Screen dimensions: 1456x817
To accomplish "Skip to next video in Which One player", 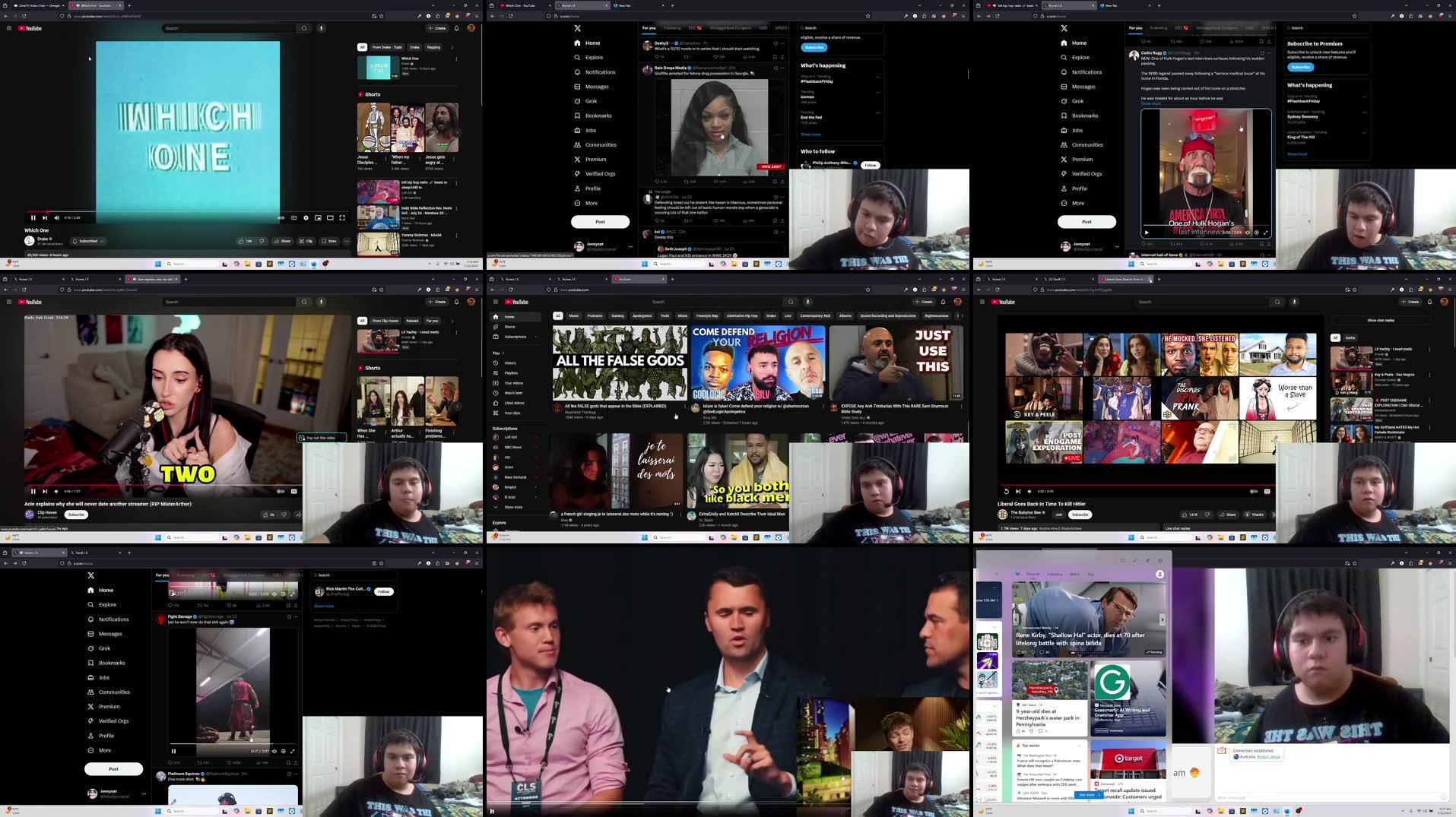I will point(45,217).
